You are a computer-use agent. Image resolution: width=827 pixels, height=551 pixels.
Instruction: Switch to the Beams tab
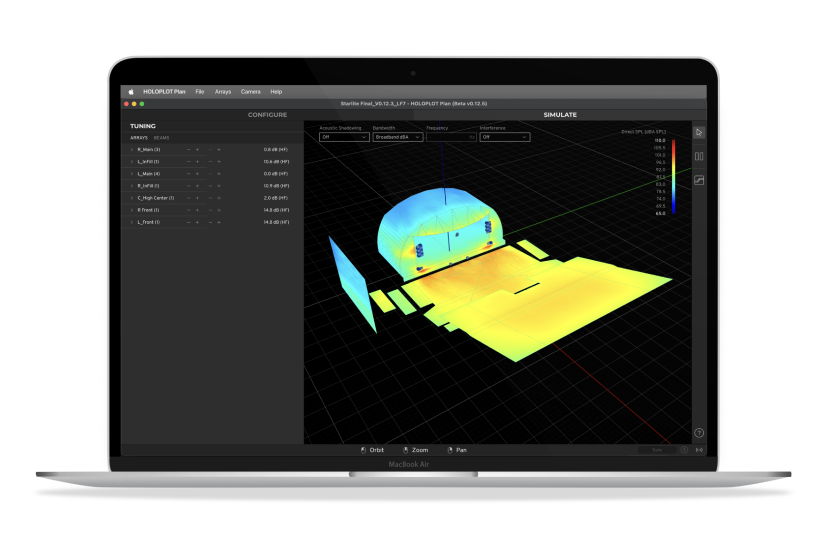pos(161,137)
